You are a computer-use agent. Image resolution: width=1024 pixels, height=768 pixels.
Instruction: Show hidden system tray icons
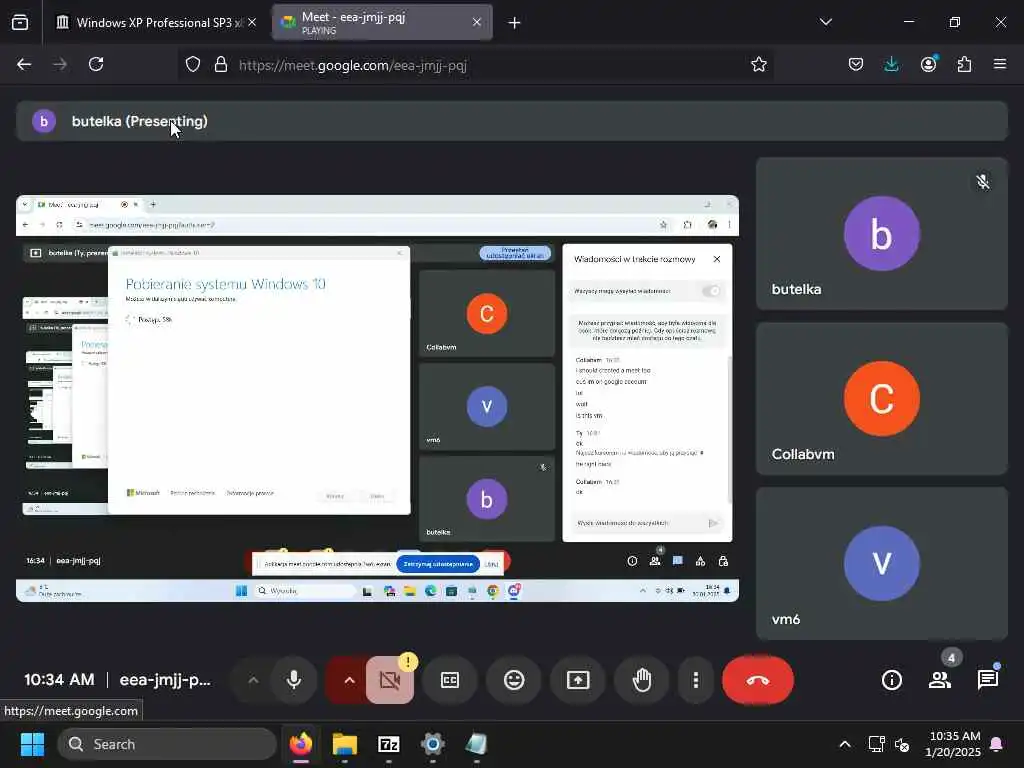point(844,744)
